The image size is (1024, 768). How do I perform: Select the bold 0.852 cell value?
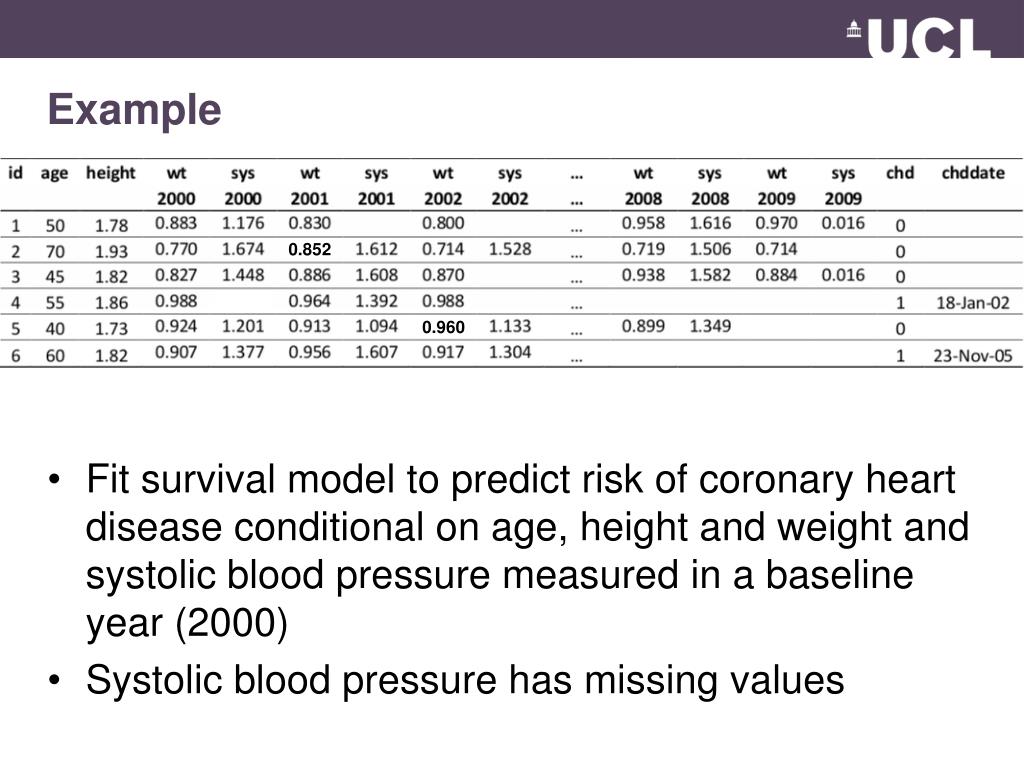pos(310,249)
